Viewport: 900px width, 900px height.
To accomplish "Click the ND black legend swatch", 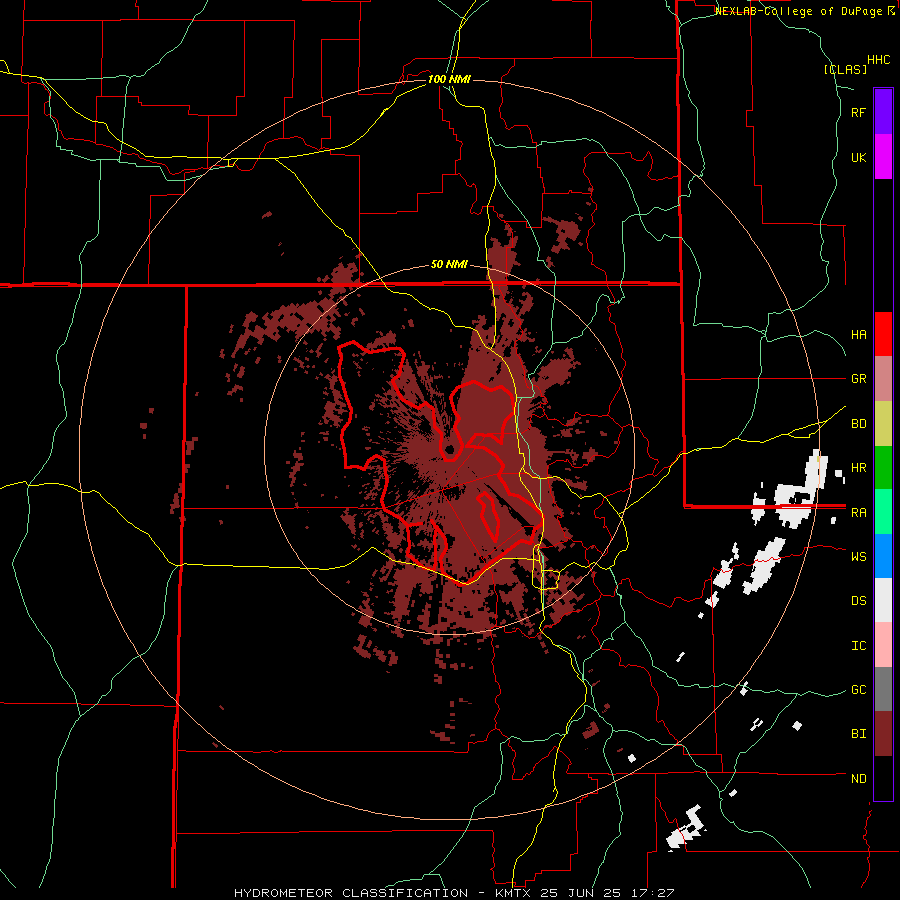I will point(883,778).
